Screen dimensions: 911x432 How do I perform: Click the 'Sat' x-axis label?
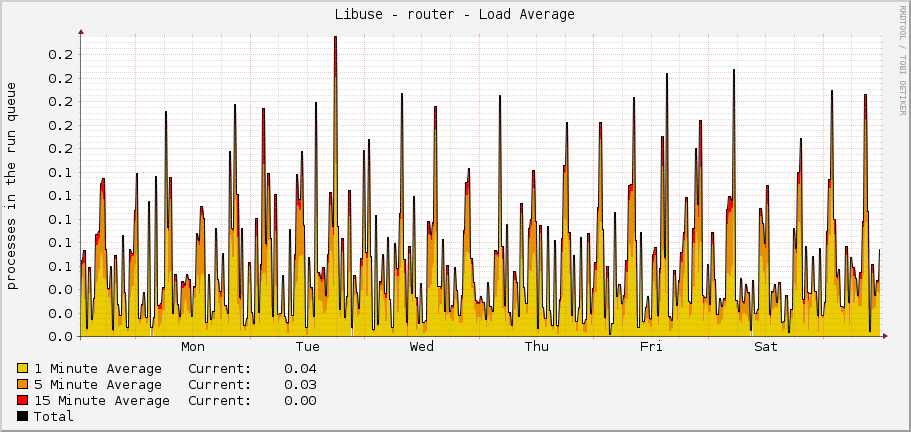click(766, 347)
